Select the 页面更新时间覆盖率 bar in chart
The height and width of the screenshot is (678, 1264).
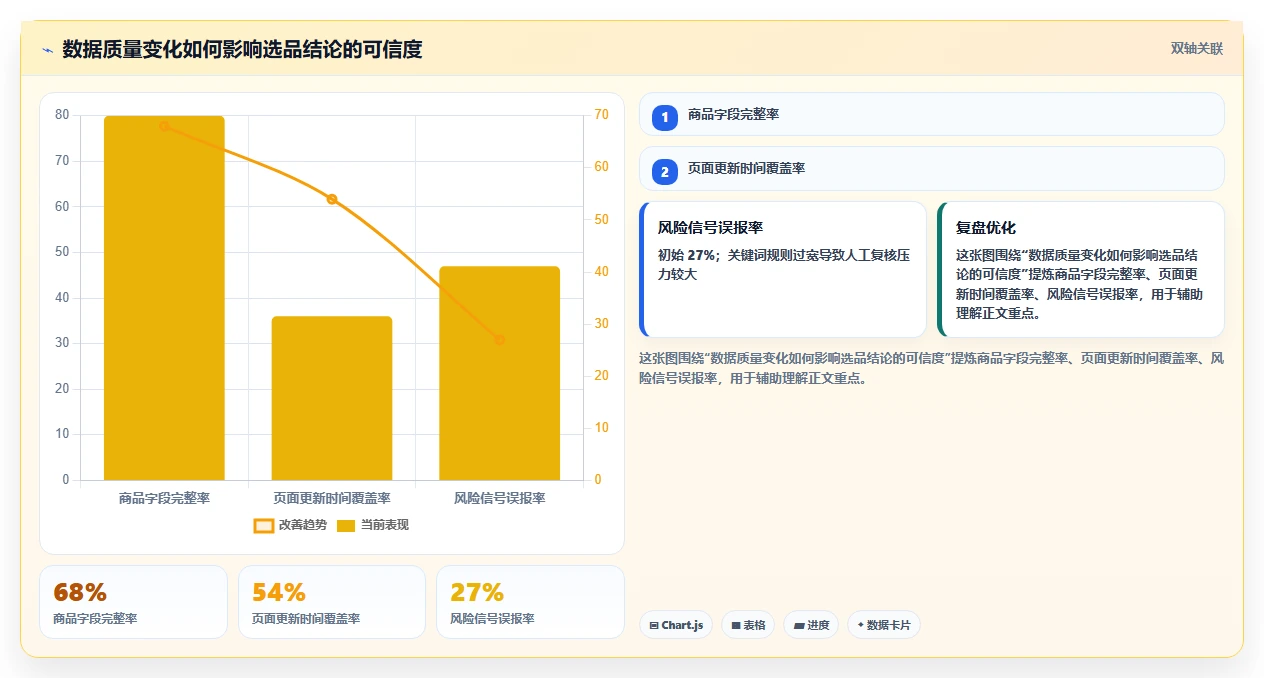point(332,398)
